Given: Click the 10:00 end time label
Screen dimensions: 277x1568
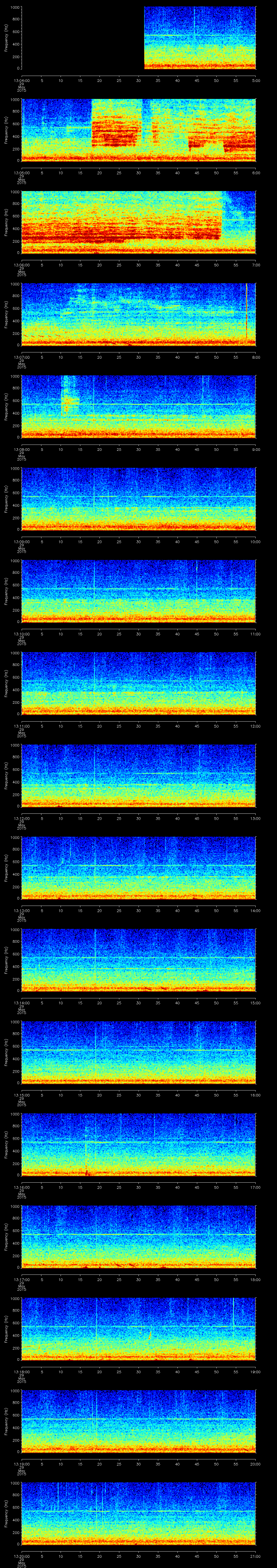Looking at the screenshot, I should 256,542.
